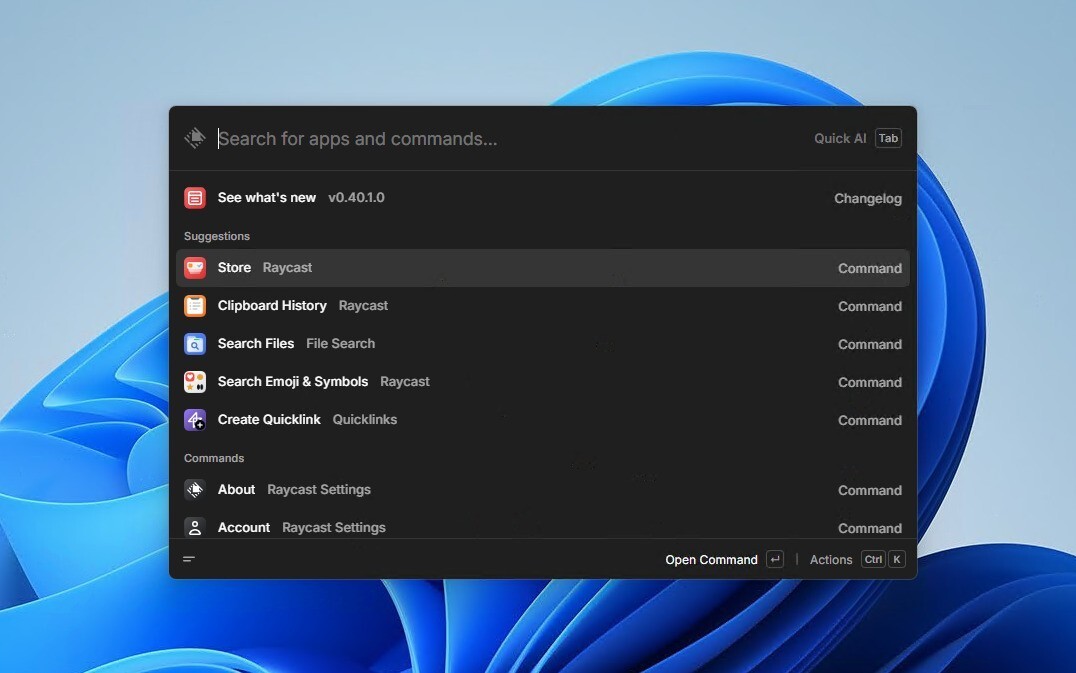Click the Account person icon
The height and width of the screenshot is (673, 1076).
195,527
